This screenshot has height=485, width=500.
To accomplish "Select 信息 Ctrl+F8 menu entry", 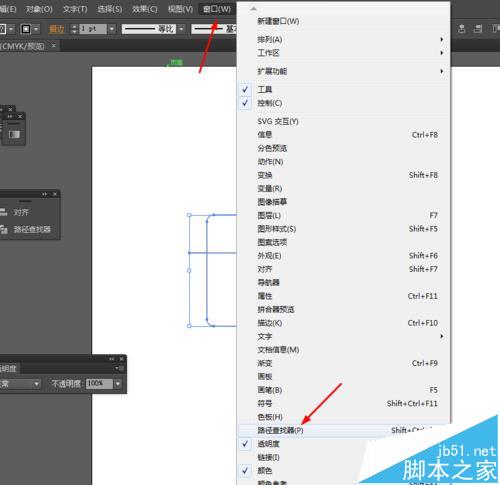I will point(343,135).
